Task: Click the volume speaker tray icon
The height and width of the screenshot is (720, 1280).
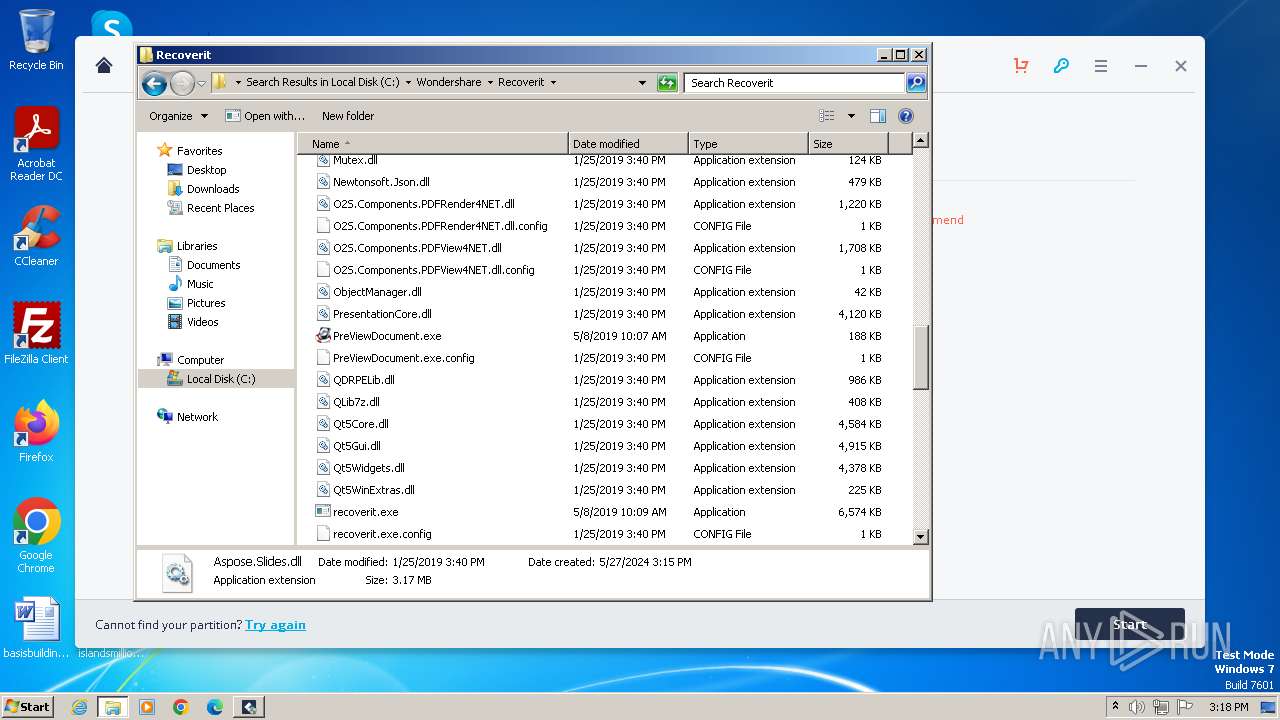Action: [1137, 707]
